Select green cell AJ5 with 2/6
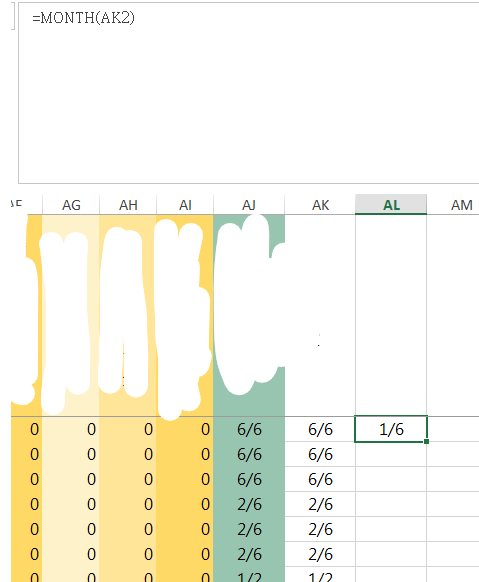The width and height of the screenshot is (479, 582). click(x=249, y=504)
